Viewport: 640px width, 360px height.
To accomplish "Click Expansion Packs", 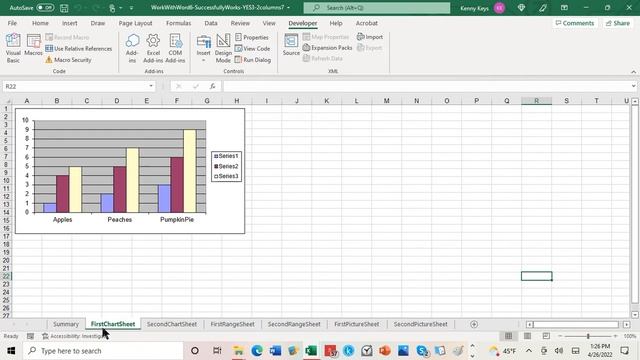I will coord(327,48).
